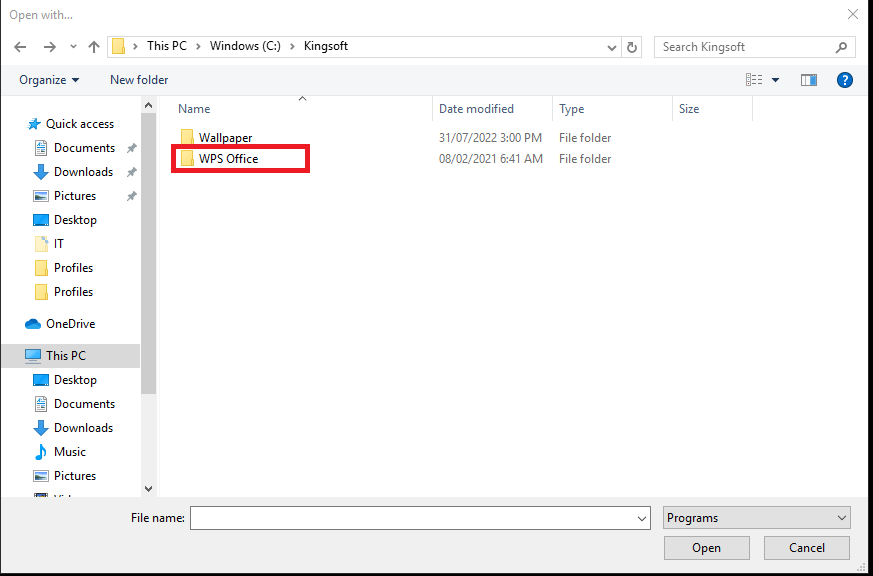This screenshot has height=576, width=873.
Task: Go up one folder level
Action: (x=94, y=47)
